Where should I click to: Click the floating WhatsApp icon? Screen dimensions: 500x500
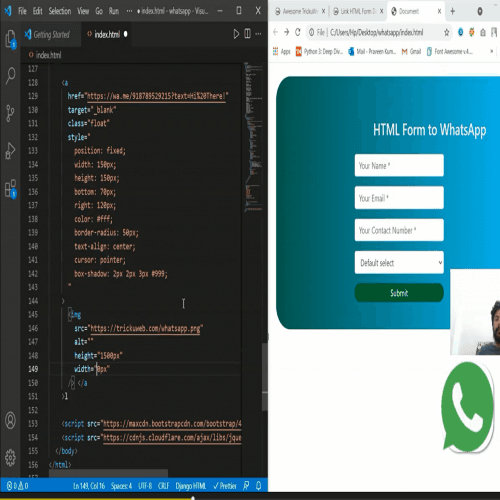coord(467,407)
